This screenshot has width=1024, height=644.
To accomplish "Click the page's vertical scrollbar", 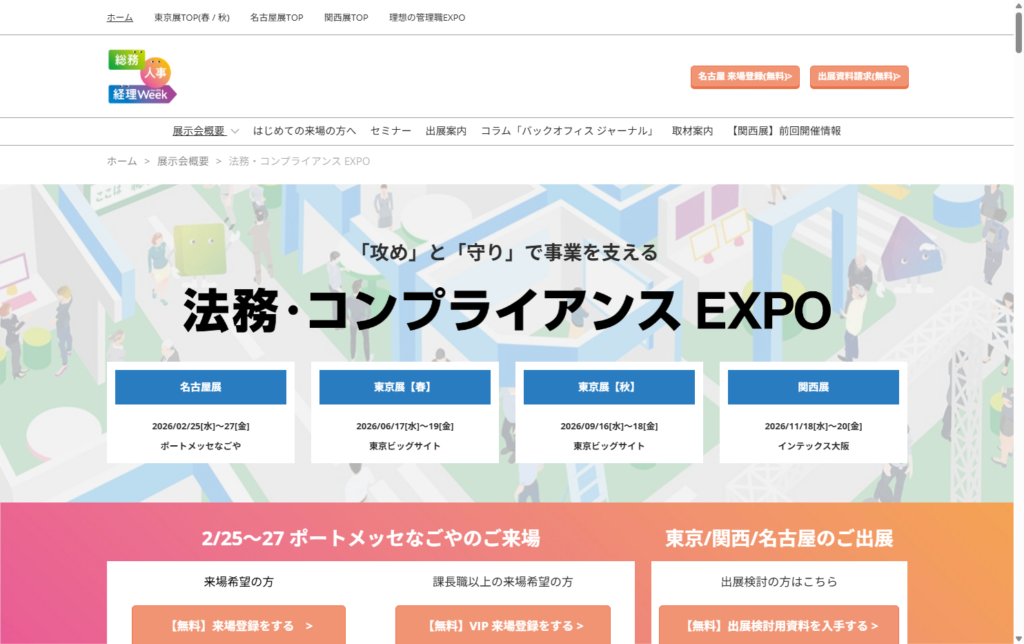I will click(1016, 300).
